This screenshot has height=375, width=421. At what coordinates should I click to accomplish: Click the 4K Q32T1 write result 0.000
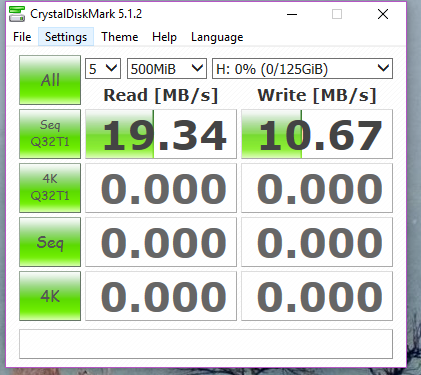click(317, 188)
